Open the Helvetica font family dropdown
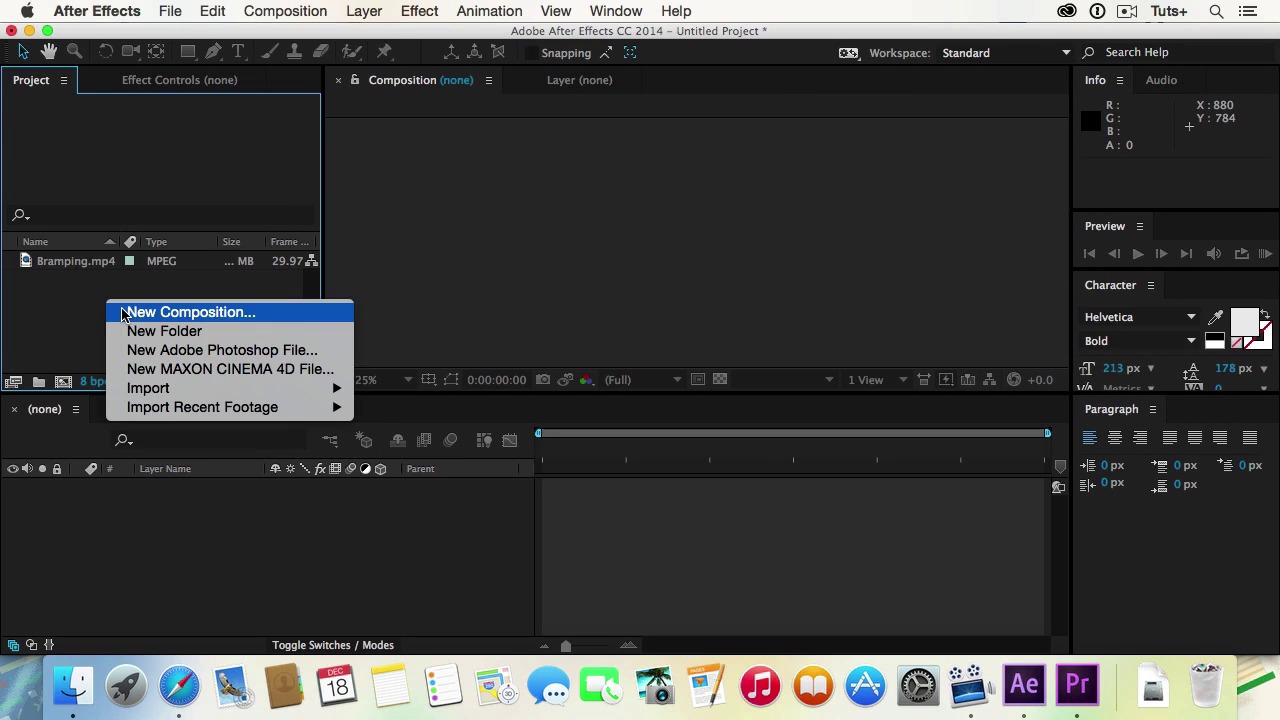Screen dimensions: 1280x720 [x=1140, y=317]
